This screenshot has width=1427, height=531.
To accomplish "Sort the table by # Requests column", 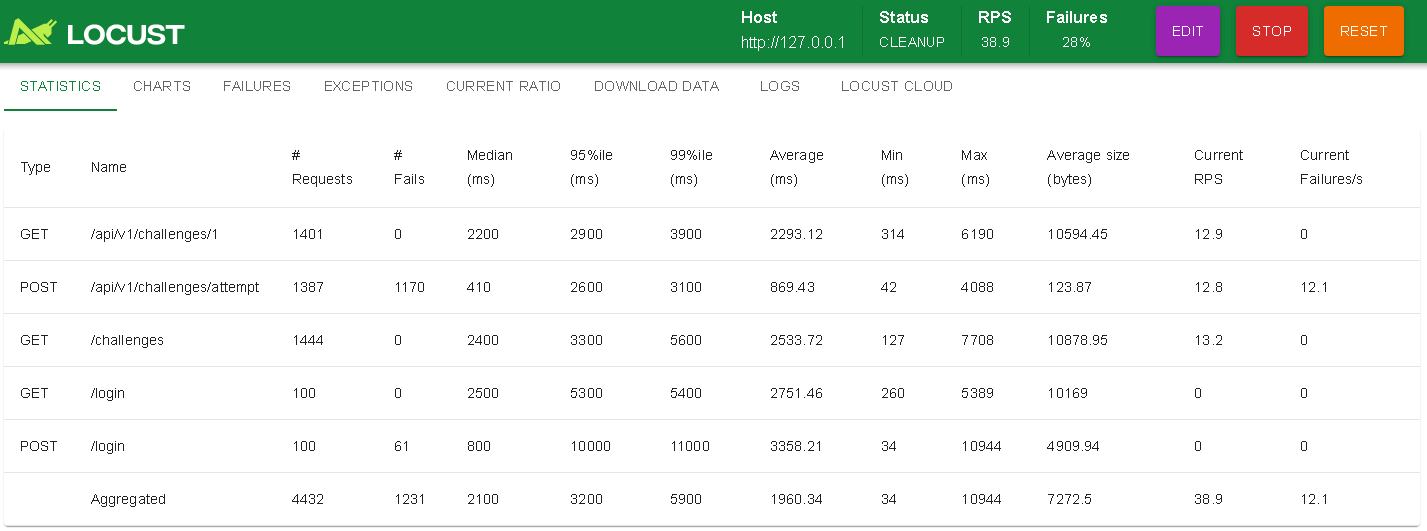I will click(x=322, y=167).
